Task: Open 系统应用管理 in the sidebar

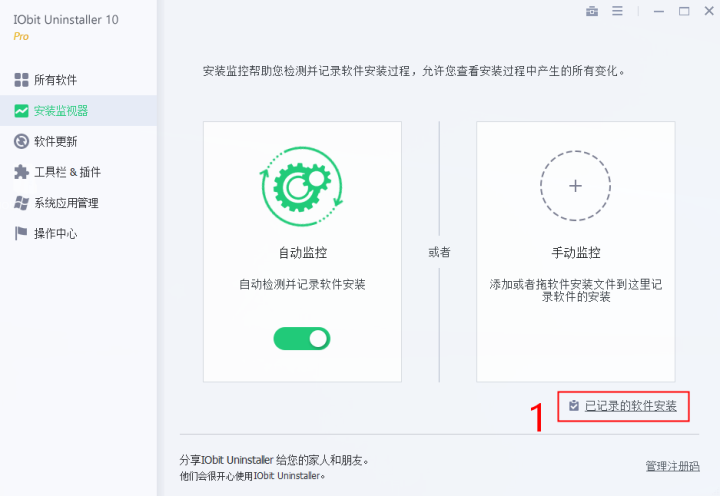Action: (78, 203)
